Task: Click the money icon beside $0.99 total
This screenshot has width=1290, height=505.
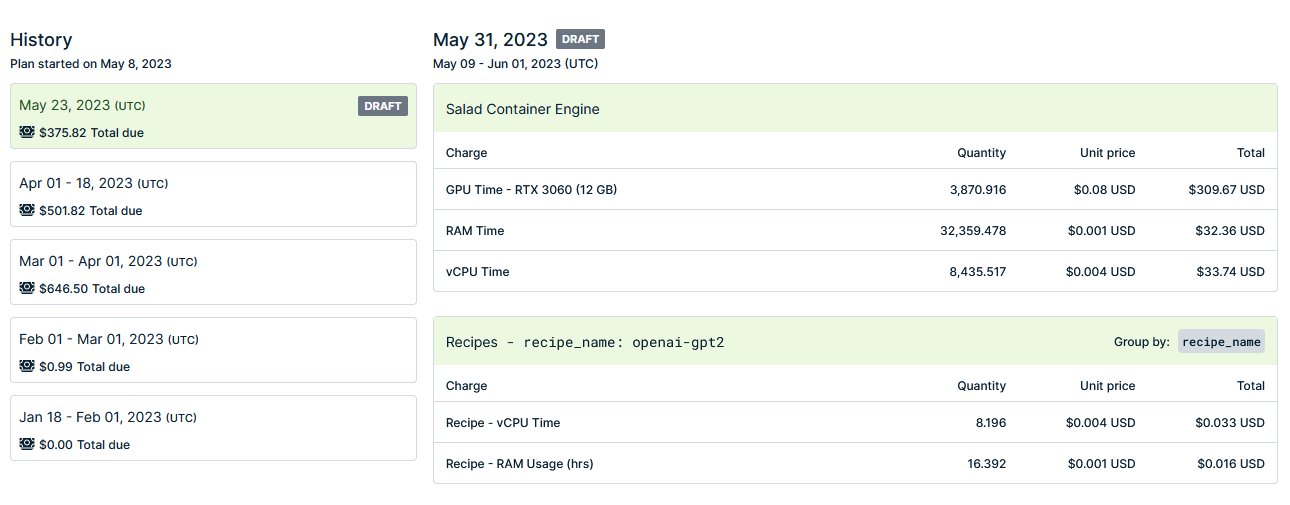Action: [27, 366]
